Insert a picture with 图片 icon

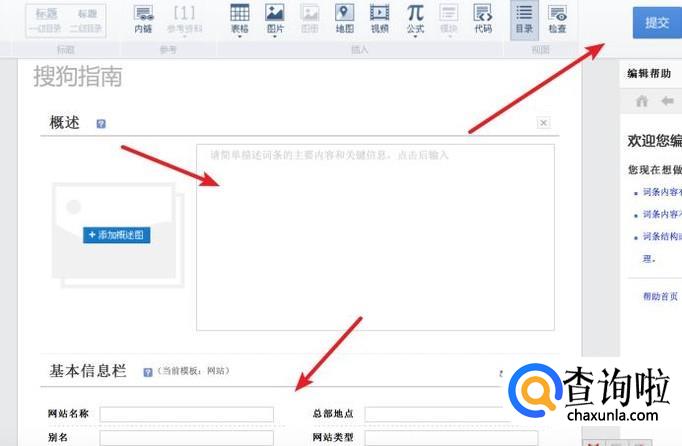(x=275, y=19)
